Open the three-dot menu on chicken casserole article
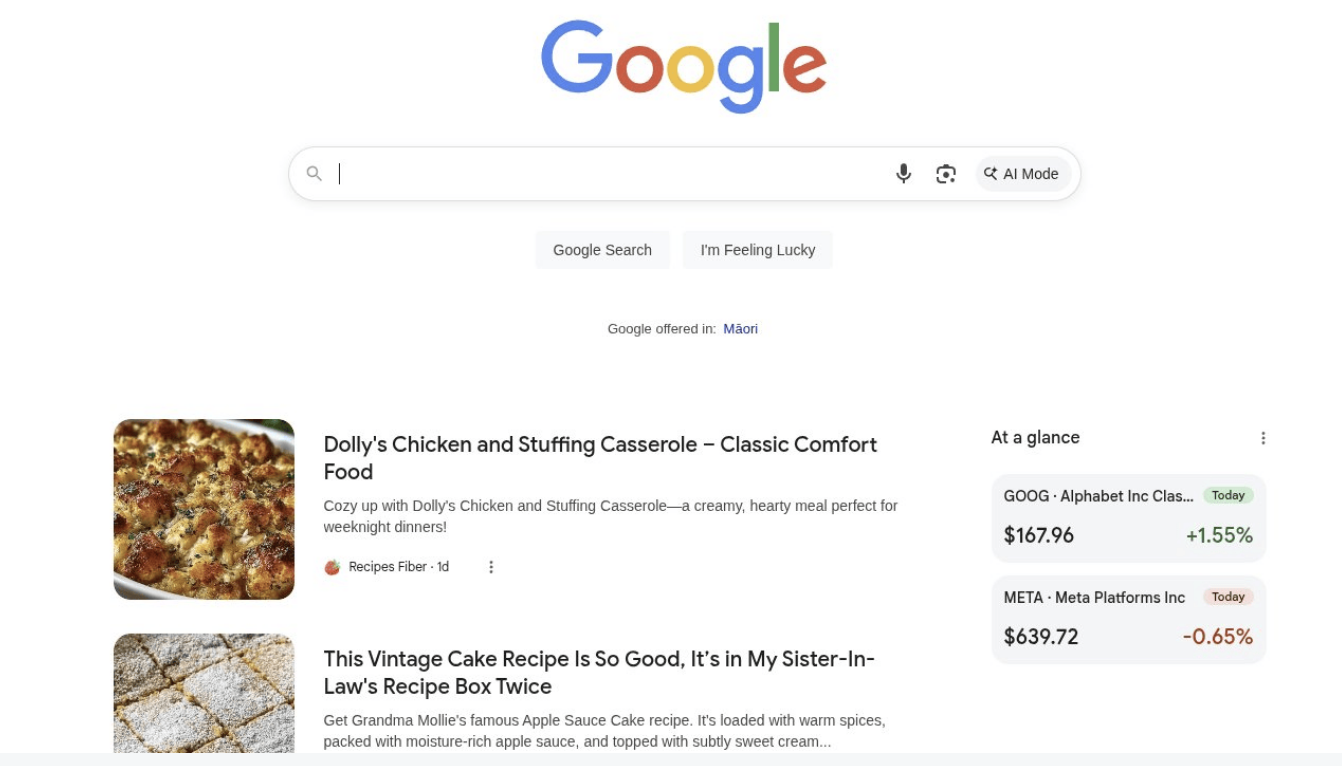This screenshot has height=766, width=1342. click(491, 566)
